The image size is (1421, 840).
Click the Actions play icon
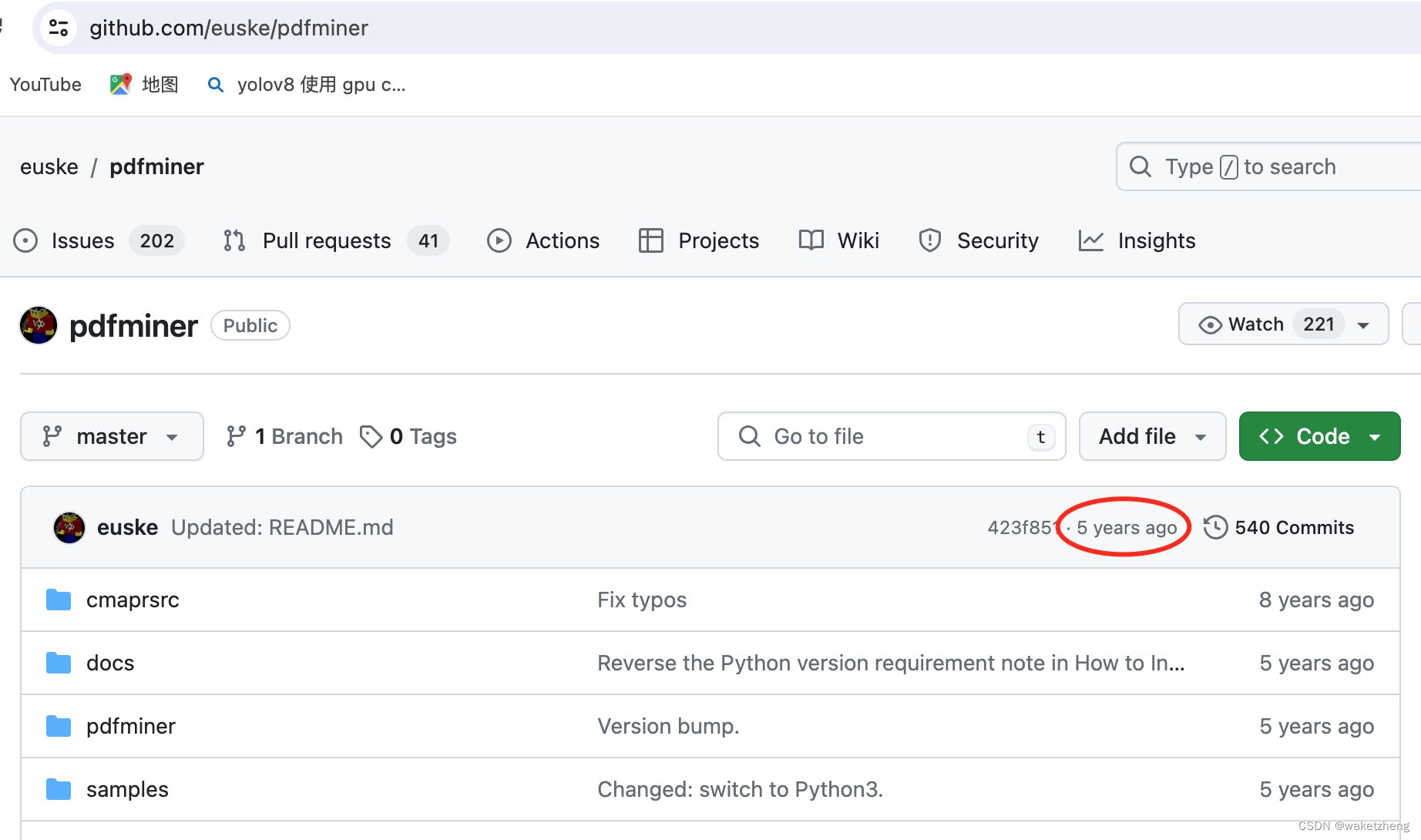click(x=499, y=240)
